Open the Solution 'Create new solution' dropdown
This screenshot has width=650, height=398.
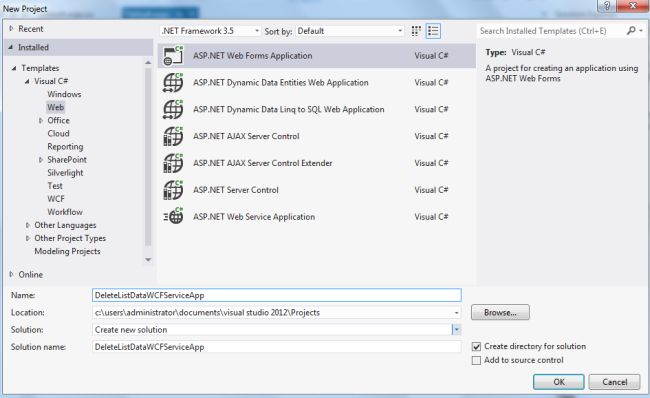[x=456, y=330]
